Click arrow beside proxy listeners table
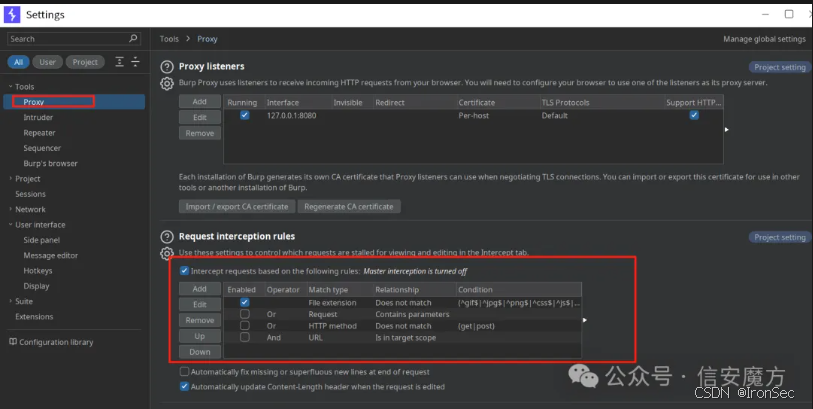 point(726,129)
